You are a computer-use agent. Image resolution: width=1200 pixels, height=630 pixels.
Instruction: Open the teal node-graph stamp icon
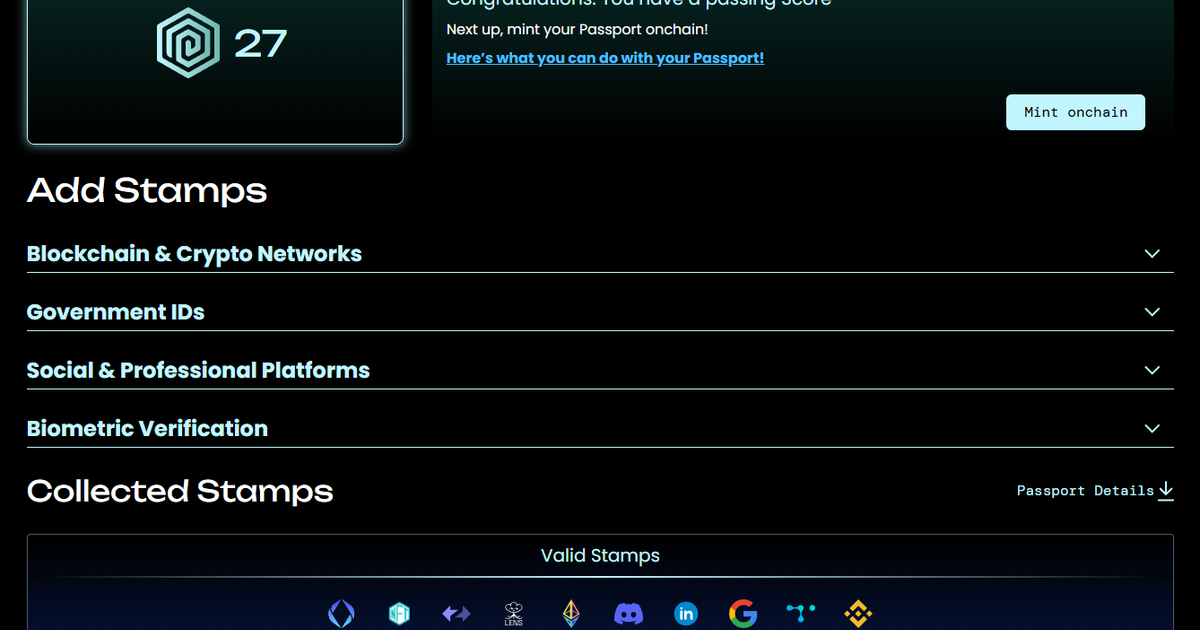click(801, 613)
